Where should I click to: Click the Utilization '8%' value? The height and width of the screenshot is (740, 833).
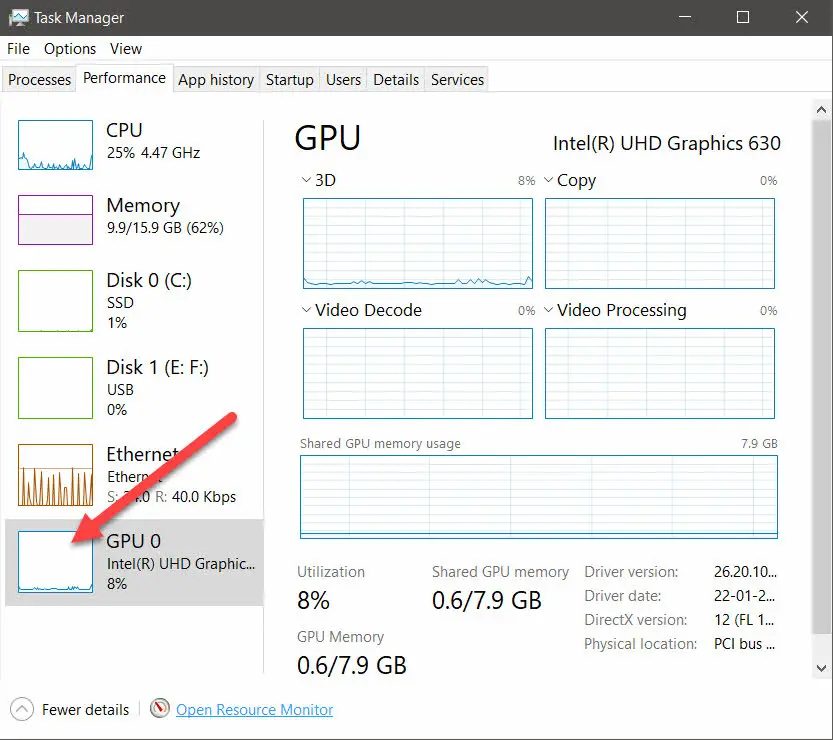tap(313, 601)
